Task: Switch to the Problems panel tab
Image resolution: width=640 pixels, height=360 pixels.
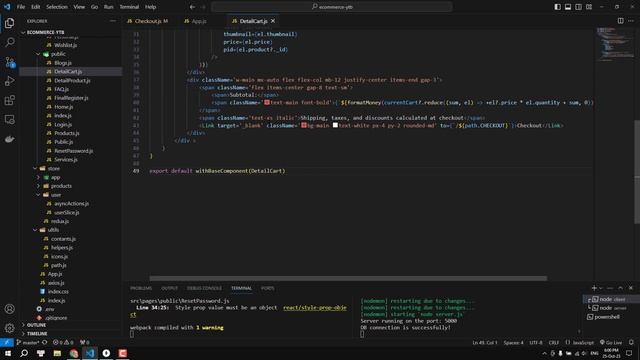Action: pos(141,288)
